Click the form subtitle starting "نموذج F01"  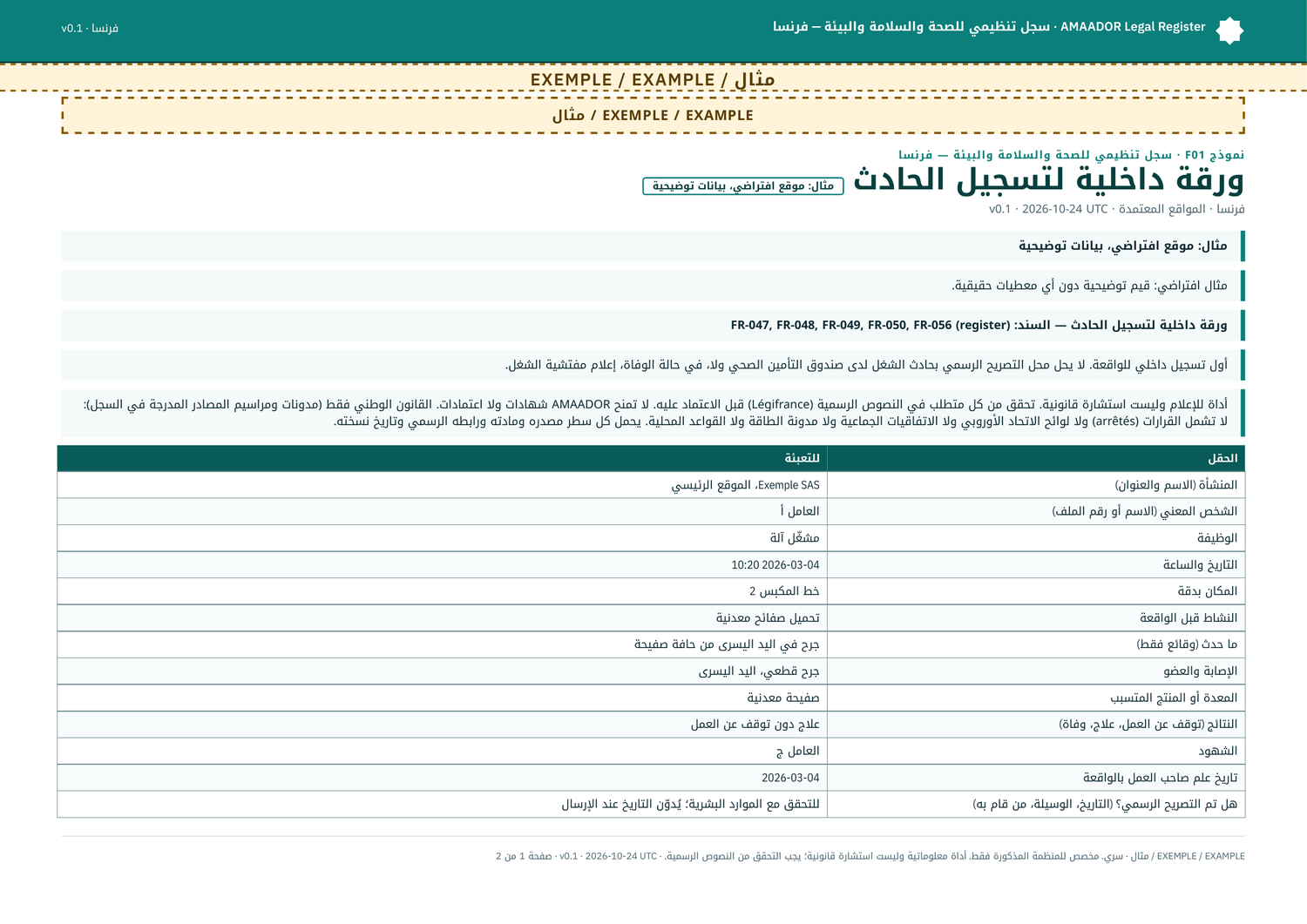click(x=1072, y=155)
